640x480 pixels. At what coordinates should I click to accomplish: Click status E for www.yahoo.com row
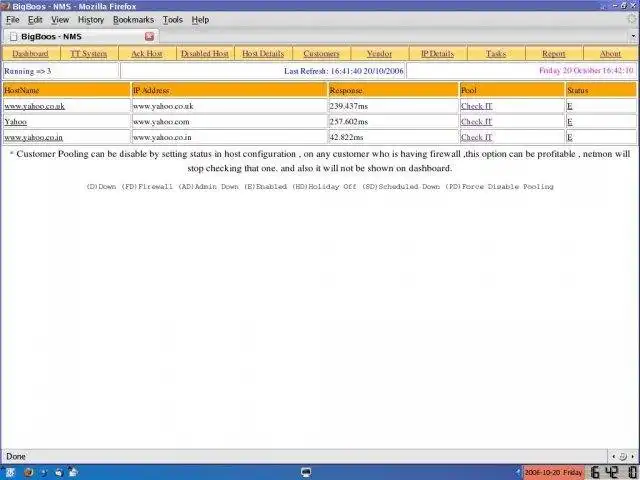[570, 122]
